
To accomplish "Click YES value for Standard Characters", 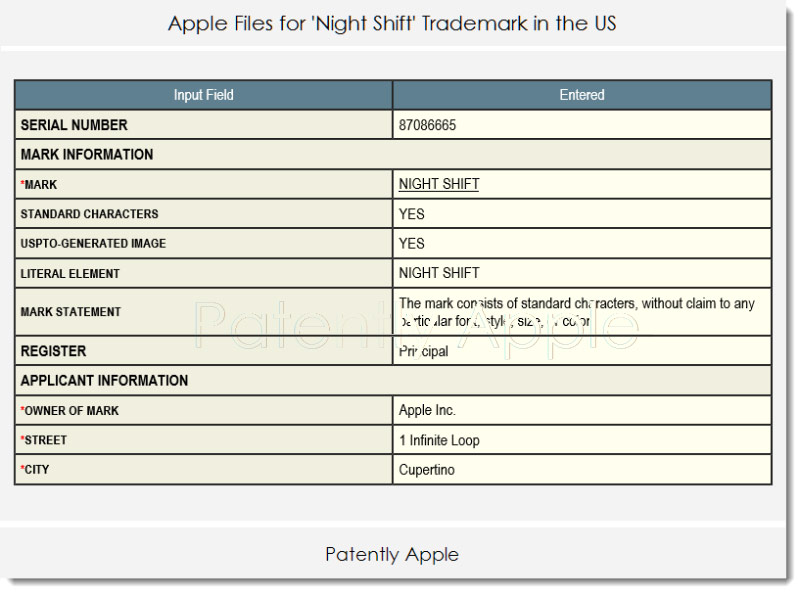I will coord(411,214).
